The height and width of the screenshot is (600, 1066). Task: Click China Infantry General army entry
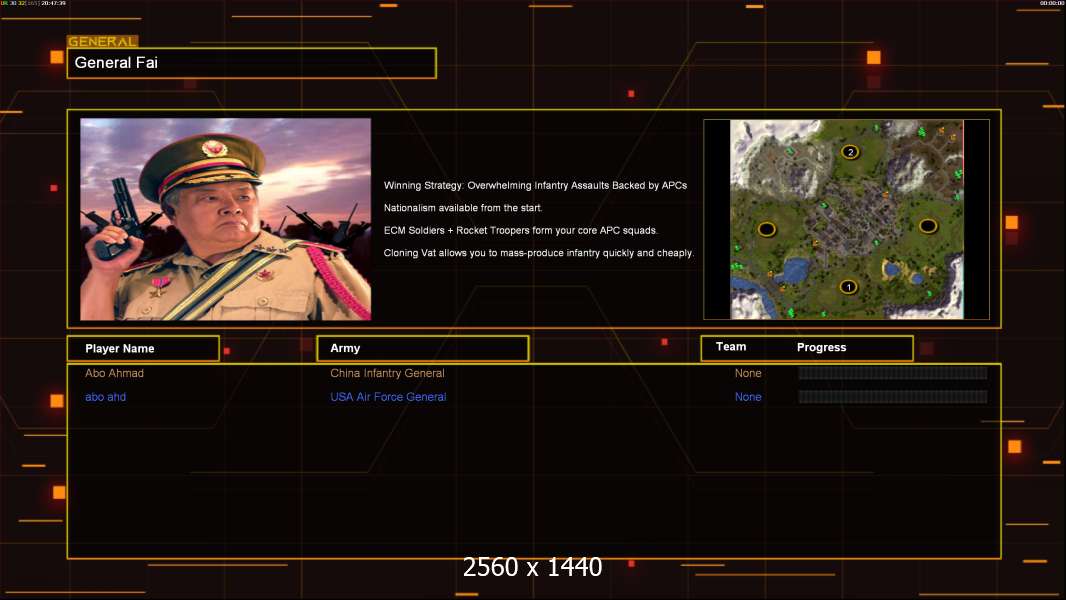coord(388,373)
